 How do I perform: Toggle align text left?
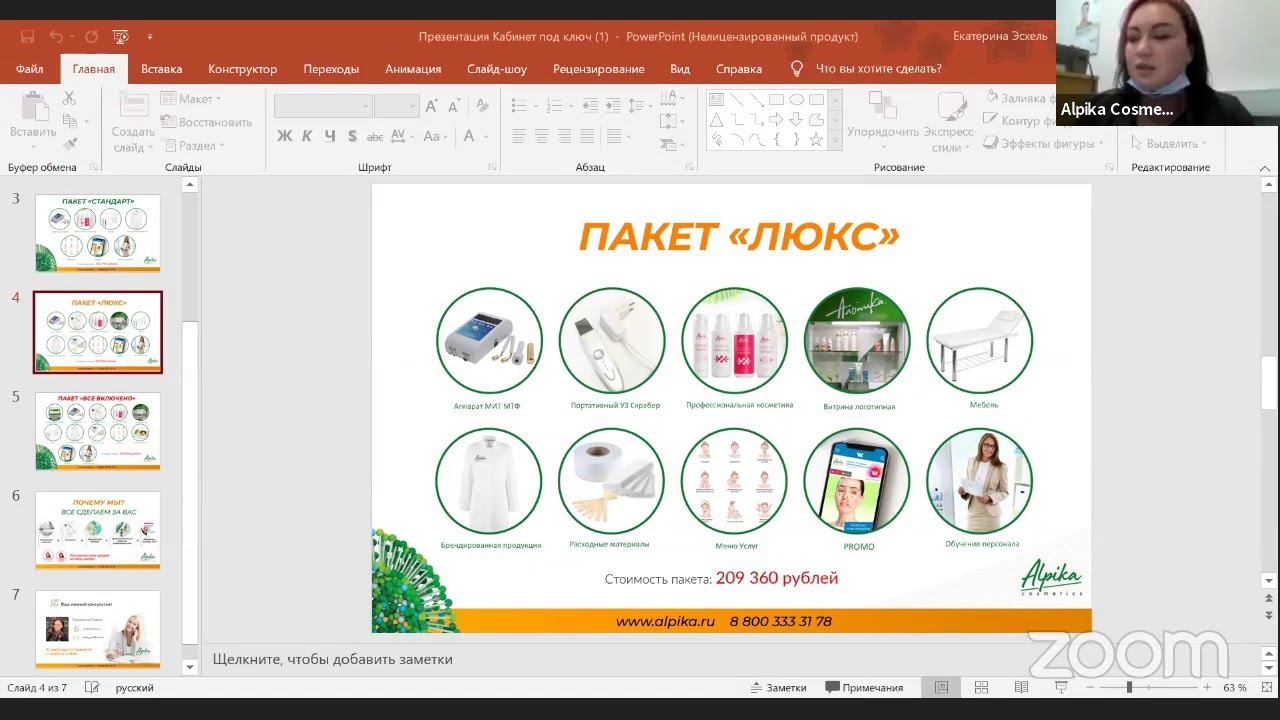point(519,136)
